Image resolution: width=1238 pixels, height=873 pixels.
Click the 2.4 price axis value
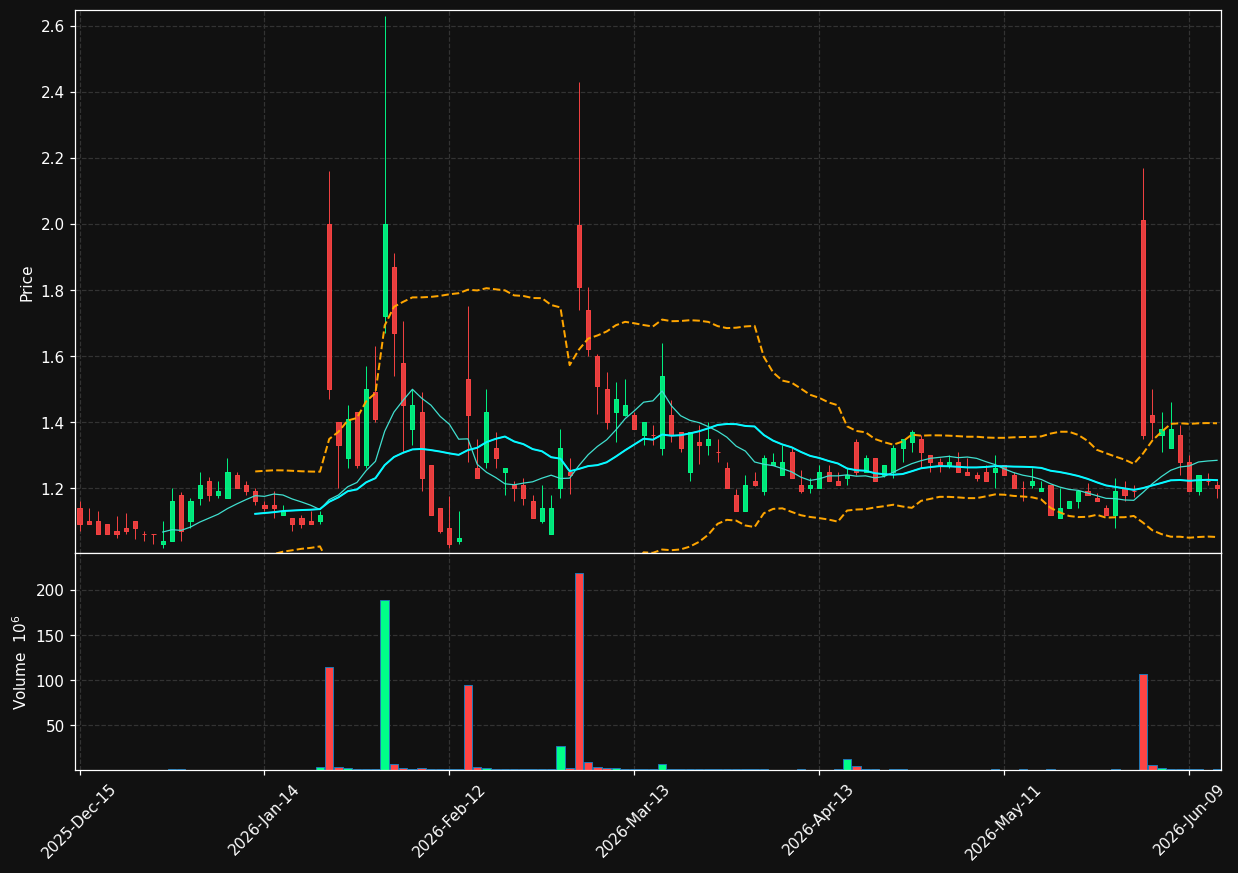54,92
